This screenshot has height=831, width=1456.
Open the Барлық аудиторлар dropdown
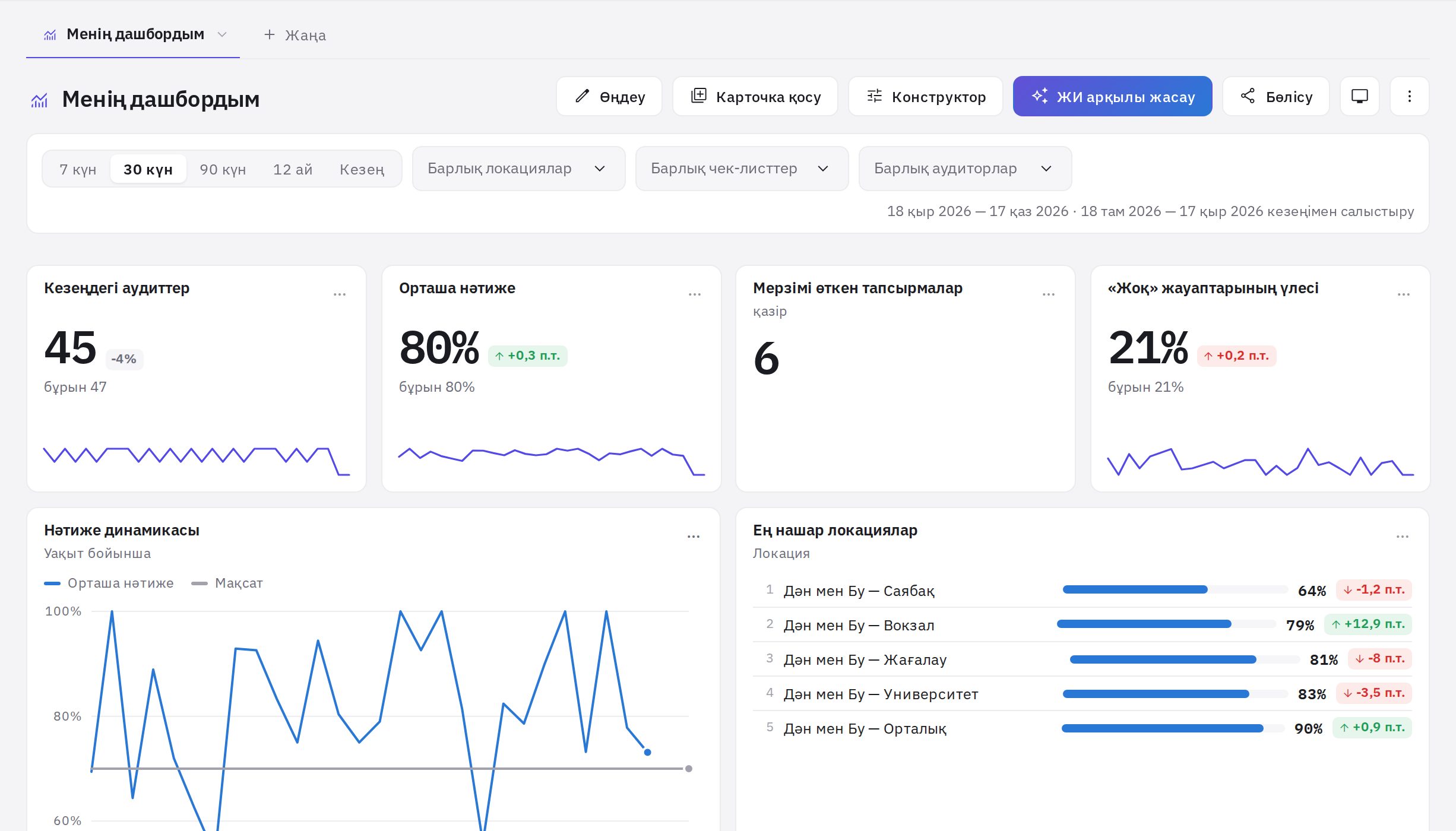(x=966, y=169)
